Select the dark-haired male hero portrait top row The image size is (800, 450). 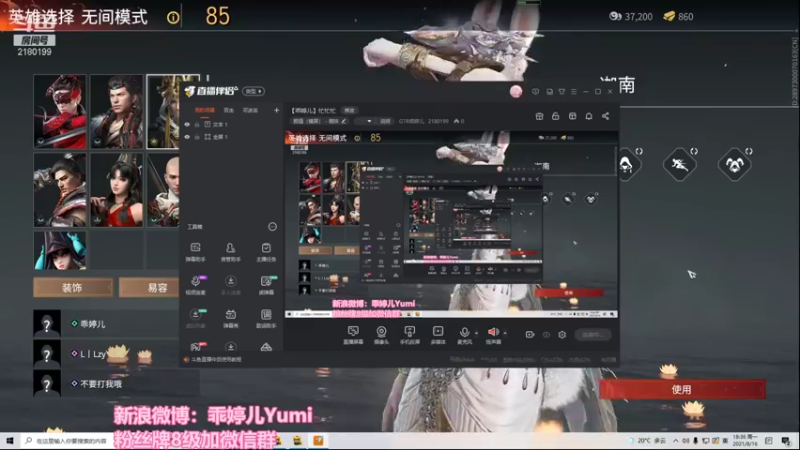[117, 112]
